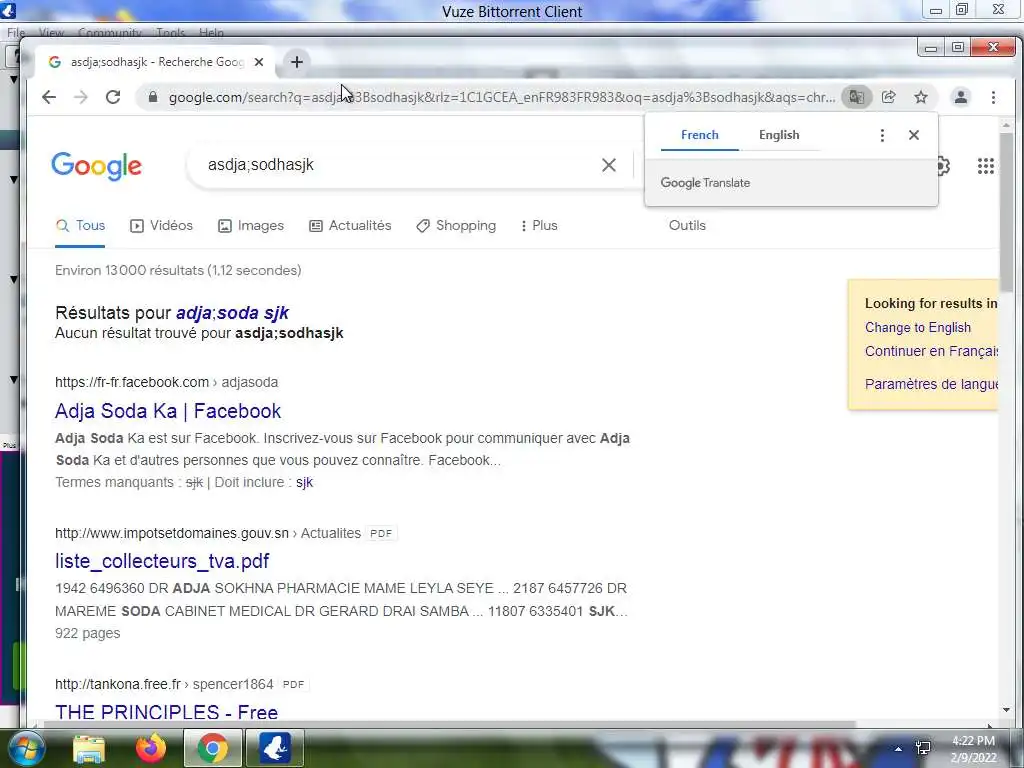Viewport: 1024px width, 768px height.
Task: Launch Firefox from the taskbar
Action: [150, 748]
